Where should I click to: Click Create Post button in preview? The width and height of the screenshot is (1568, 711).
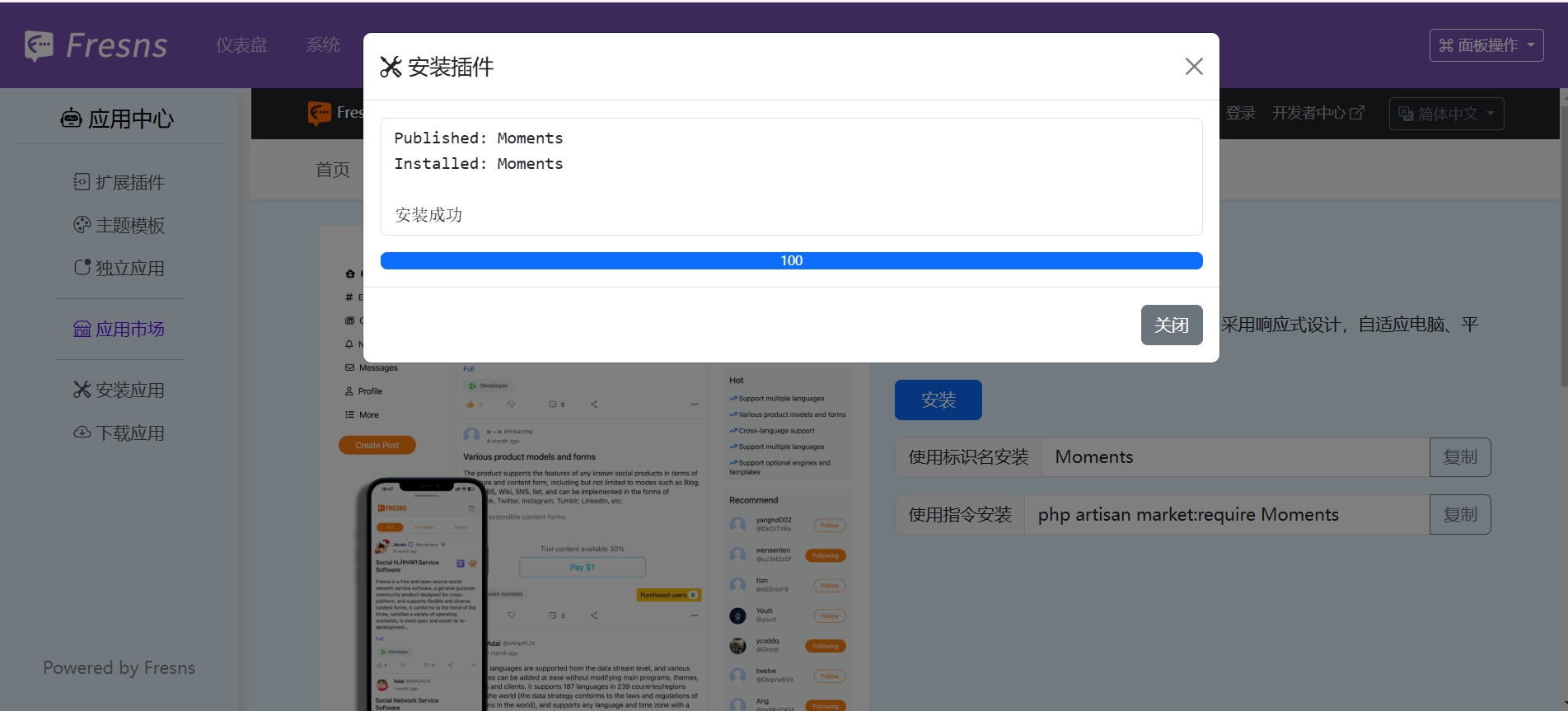tap(377, 445)
